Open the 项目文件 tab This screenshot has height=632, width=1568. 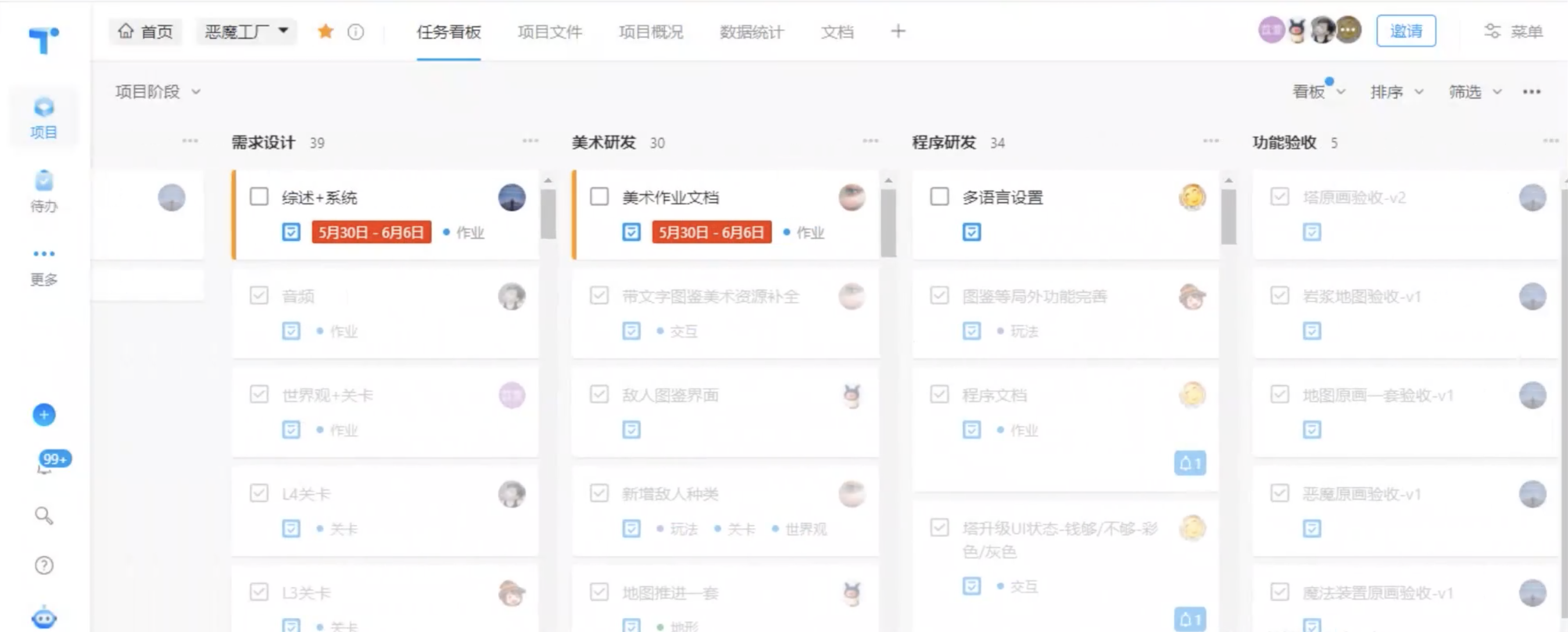tap(550, 32)
